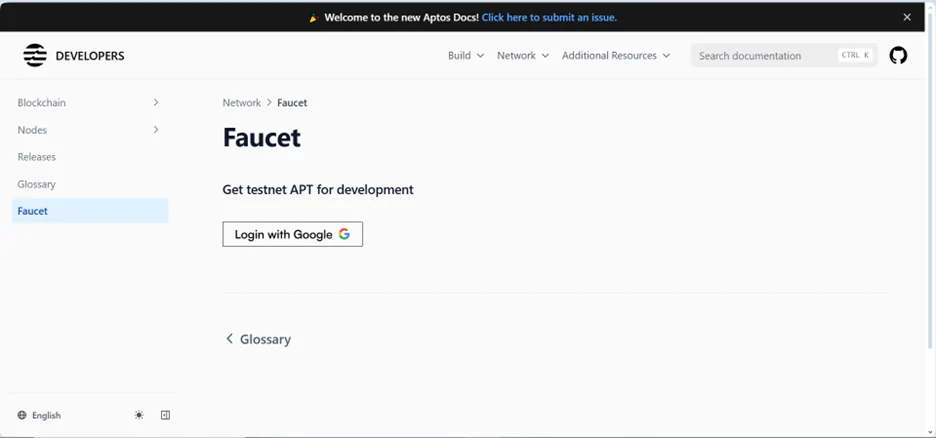Open the English language selector
The image size is (936, 438).
(x=39, y=415)
